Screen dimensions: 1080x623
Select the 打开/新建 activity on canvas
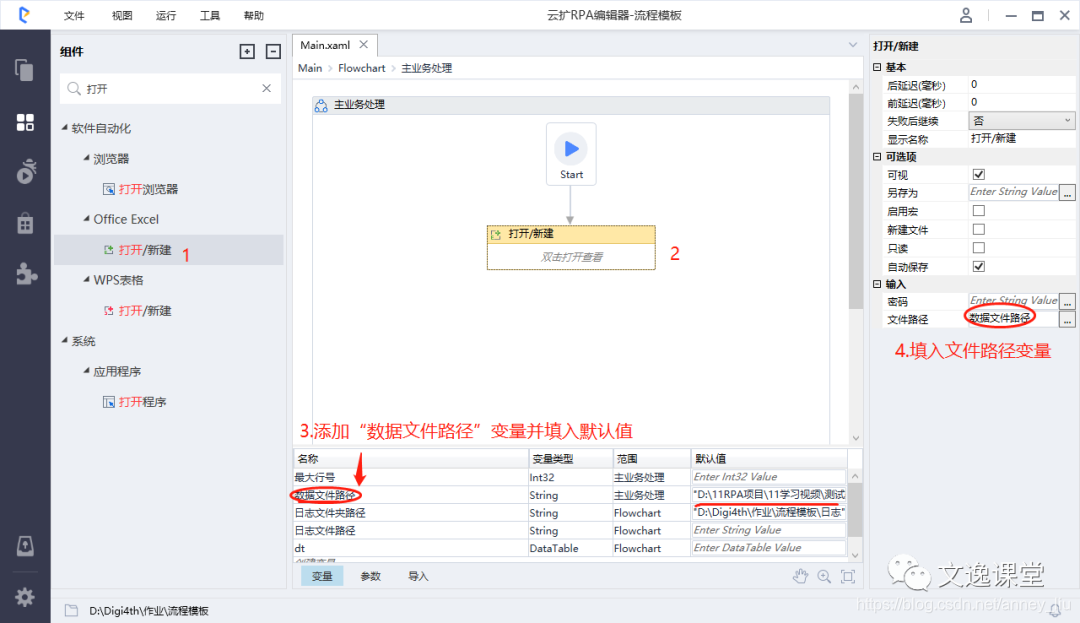point(571,247)
